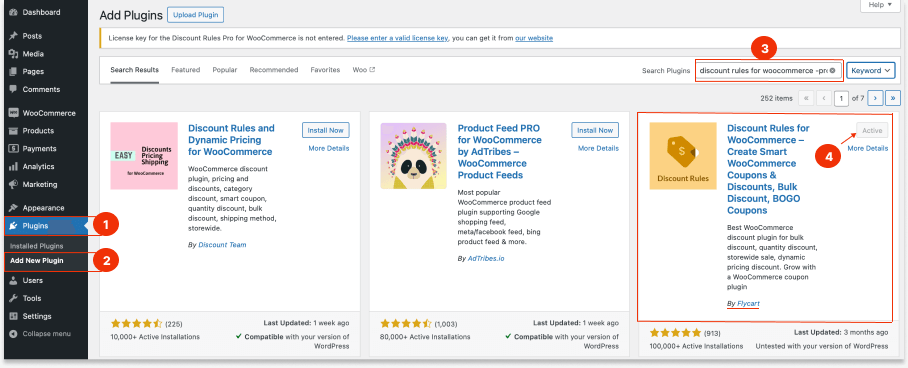Click the Appearance brush icon

13,208
